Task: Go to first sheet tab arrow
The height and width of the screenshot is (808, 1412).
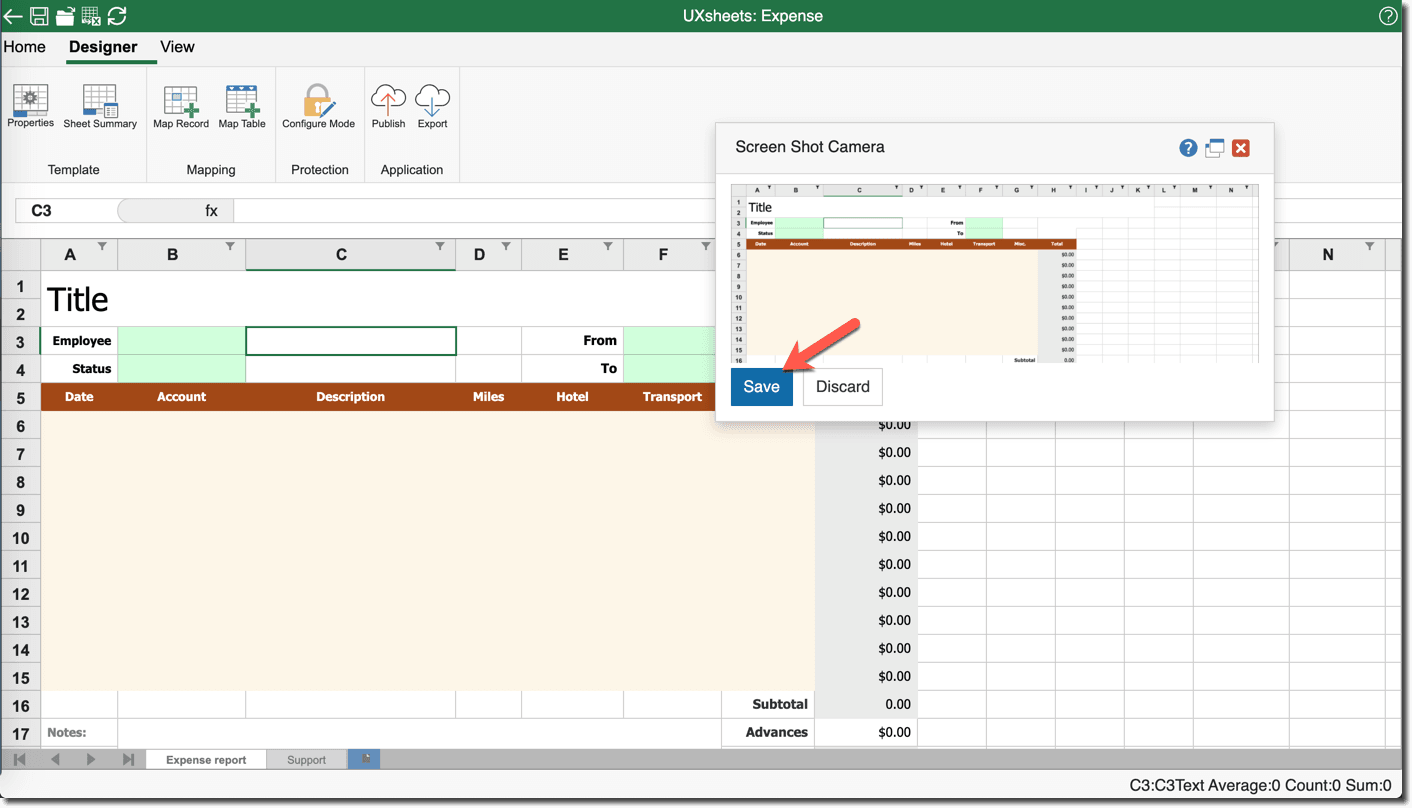Action: pyautogui.click(x=20, y=760)
